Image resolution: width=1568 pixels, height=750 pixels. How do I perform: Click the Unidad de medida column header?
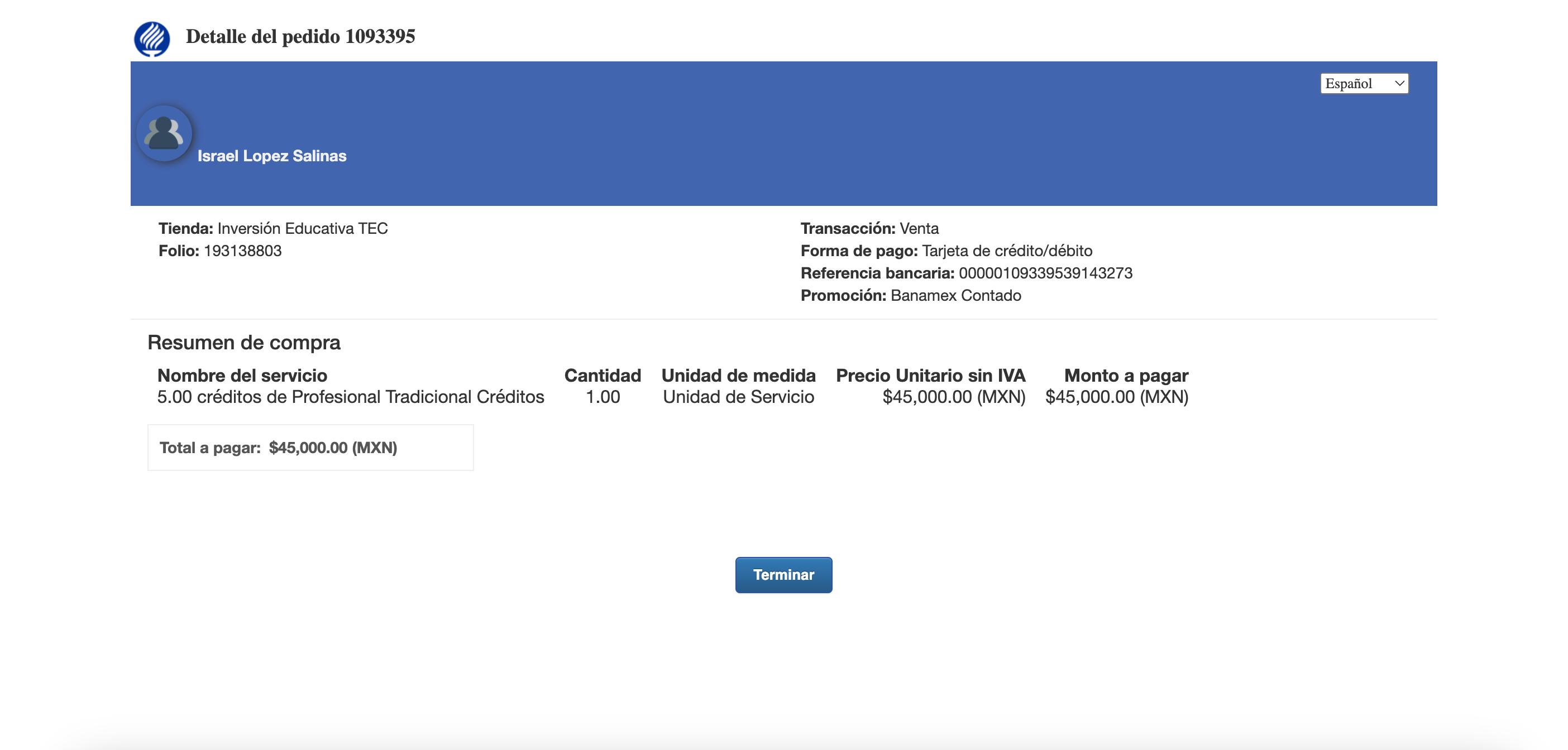point(738,376)
